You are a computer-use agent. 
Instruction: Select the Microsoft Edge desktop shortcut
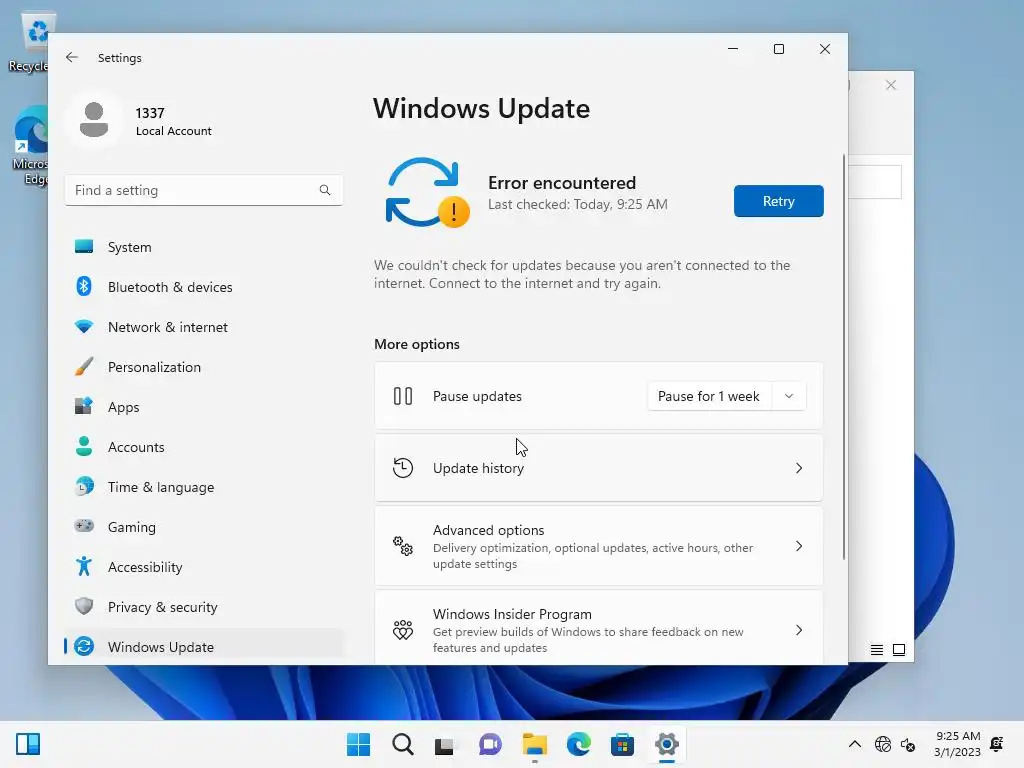[x=30, y=146]
